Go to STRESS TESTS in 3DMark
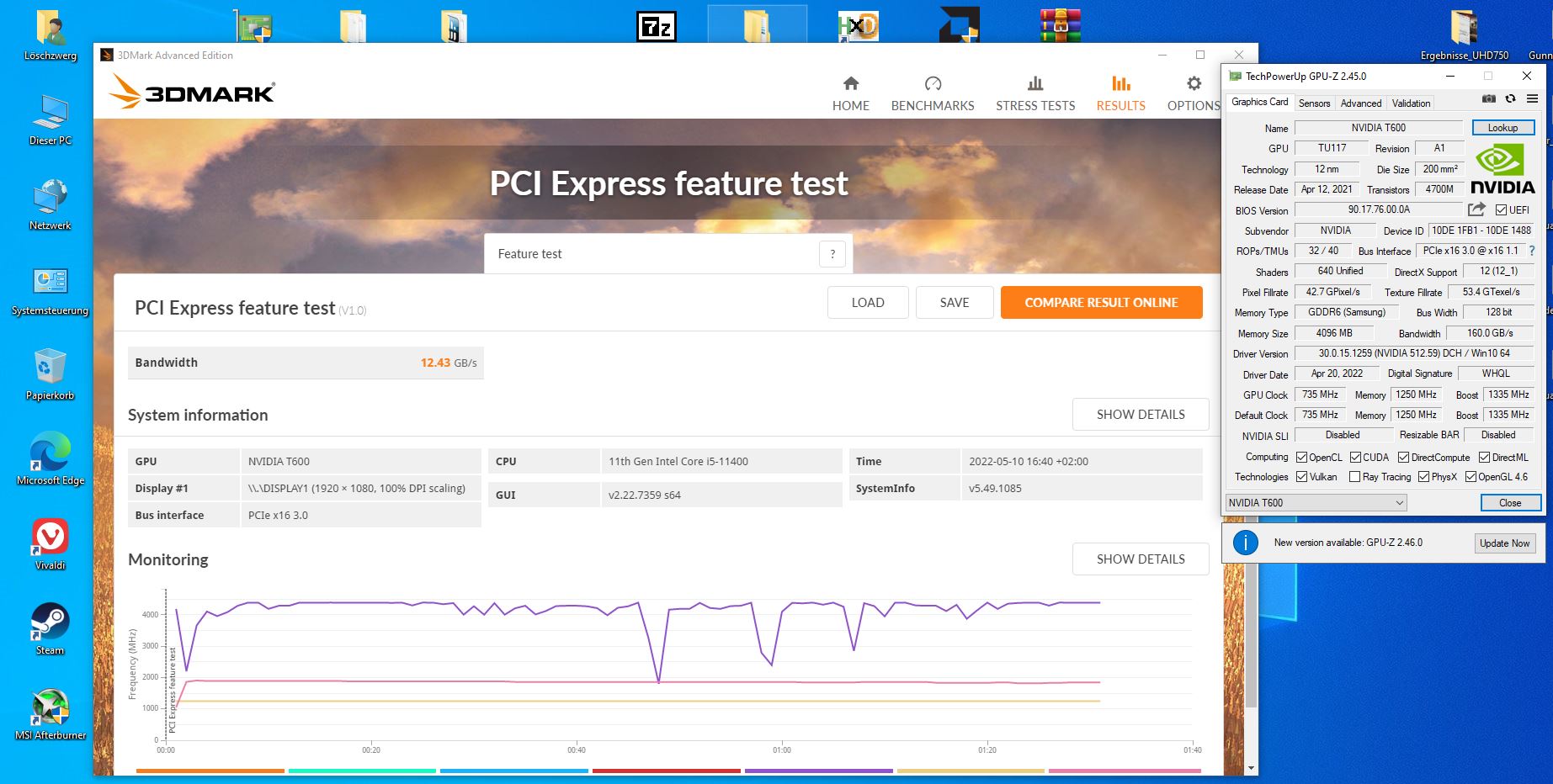The height and width of the screenshot is (784, 1553). tap(1035, 93)
